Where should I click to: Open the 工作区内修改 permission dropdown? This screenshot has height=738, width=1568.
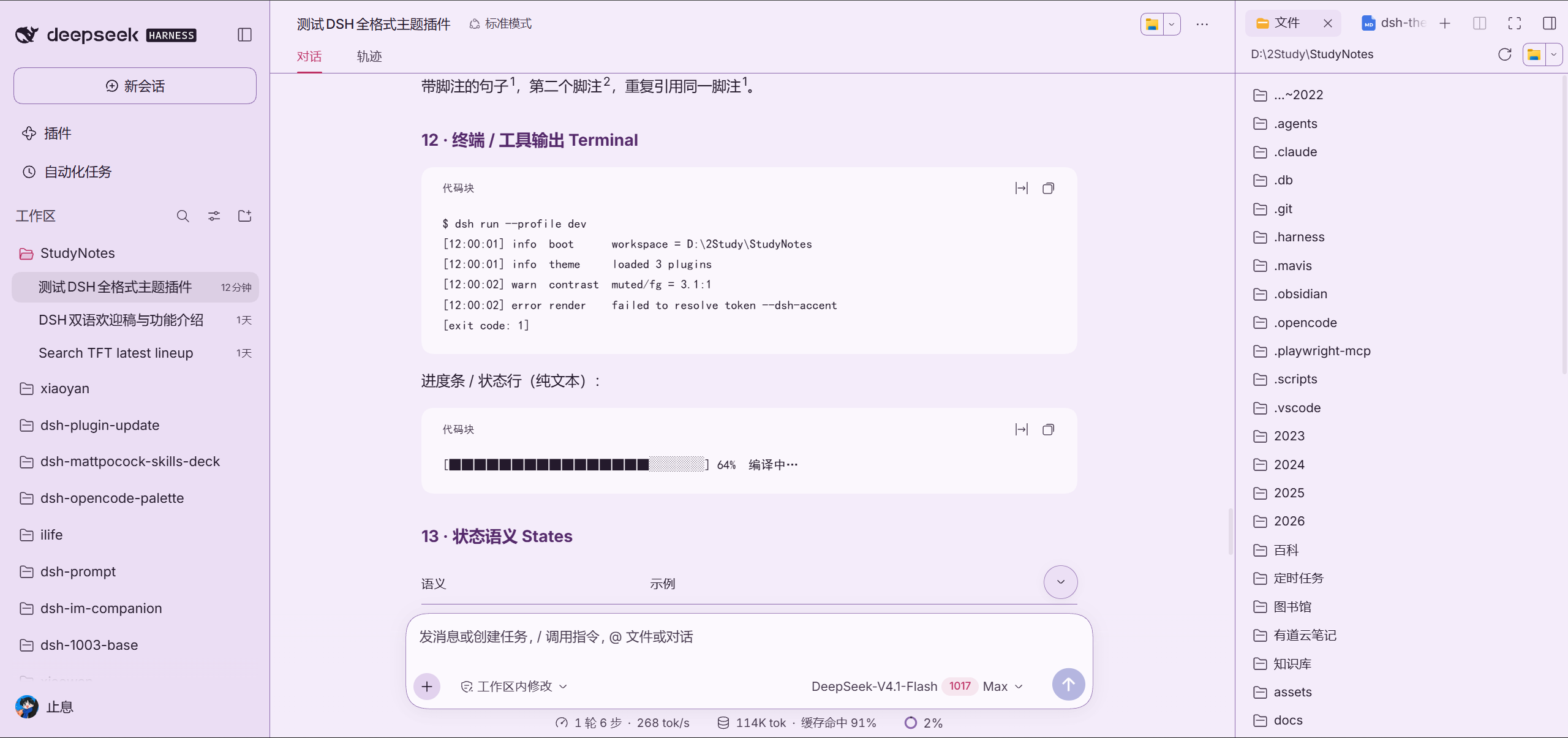click(513, 687)
